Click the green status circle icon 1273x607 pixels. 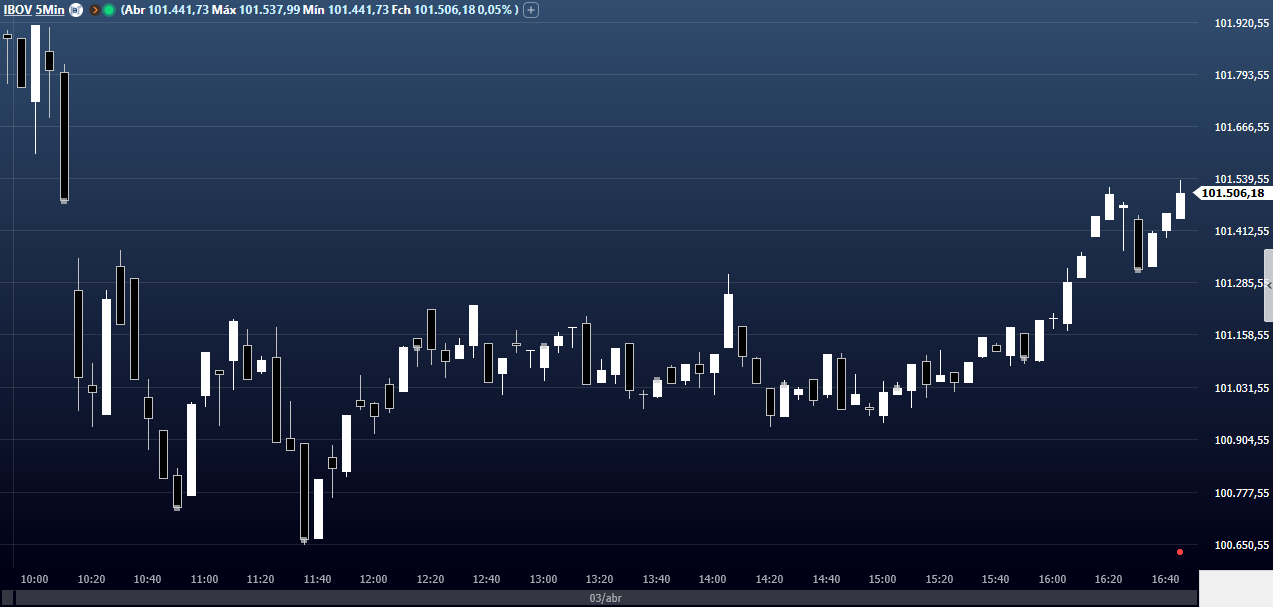pyautogui.click(x=109, y=10)
